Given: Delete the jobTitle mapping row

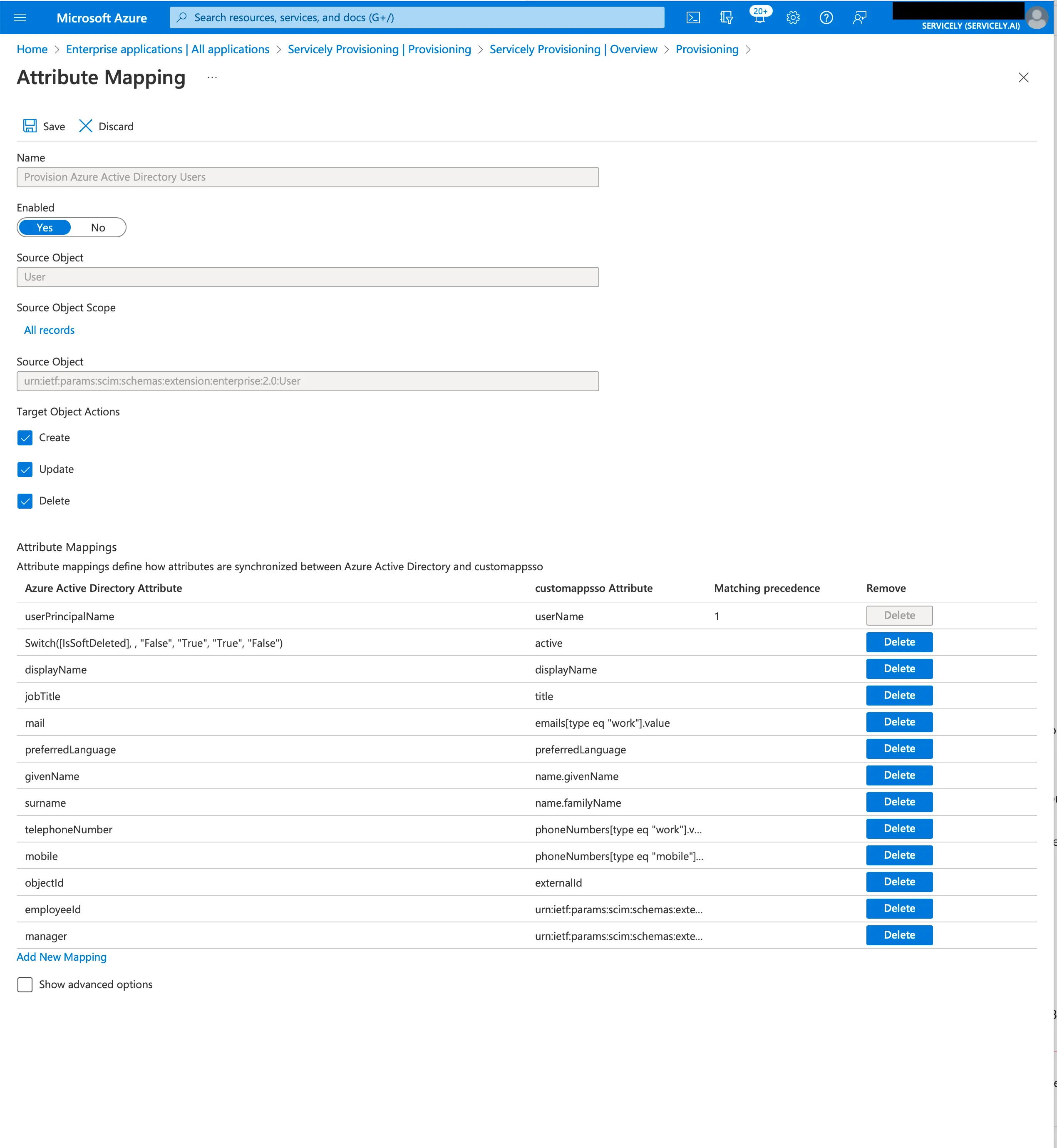Looking at the screenshot, I should pyautogui.click(x=899, y=696).
